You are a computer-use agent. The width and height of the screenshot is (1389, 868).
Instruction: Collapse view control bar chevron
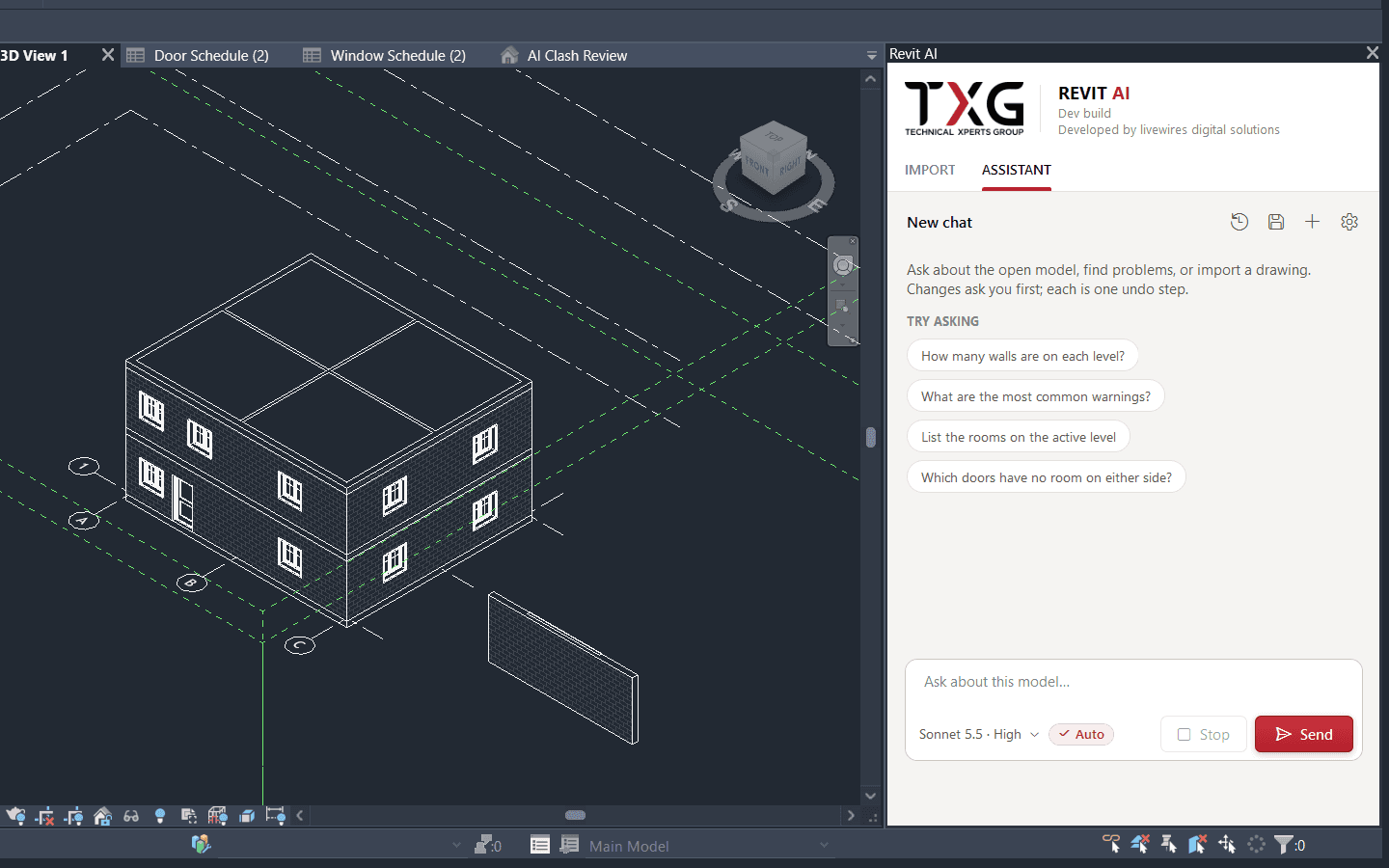[300, 816]
